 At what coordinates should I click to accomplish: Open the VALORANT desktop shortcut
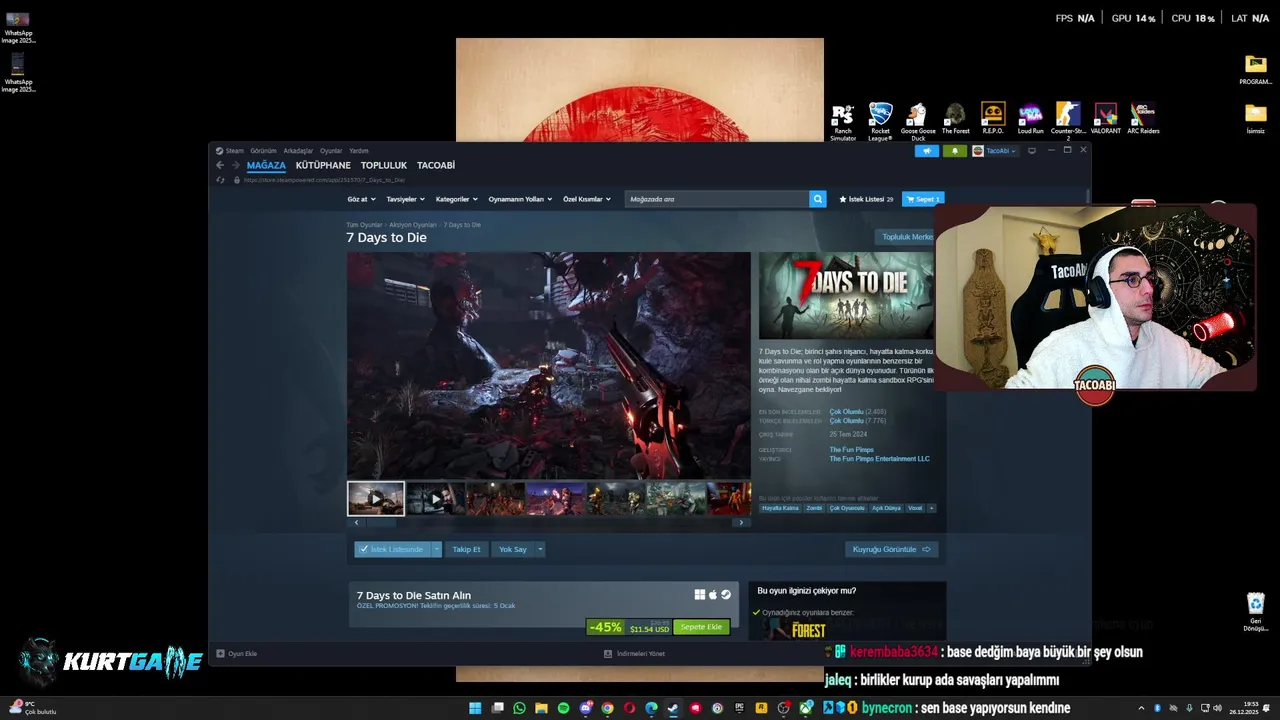point(1105,118)
